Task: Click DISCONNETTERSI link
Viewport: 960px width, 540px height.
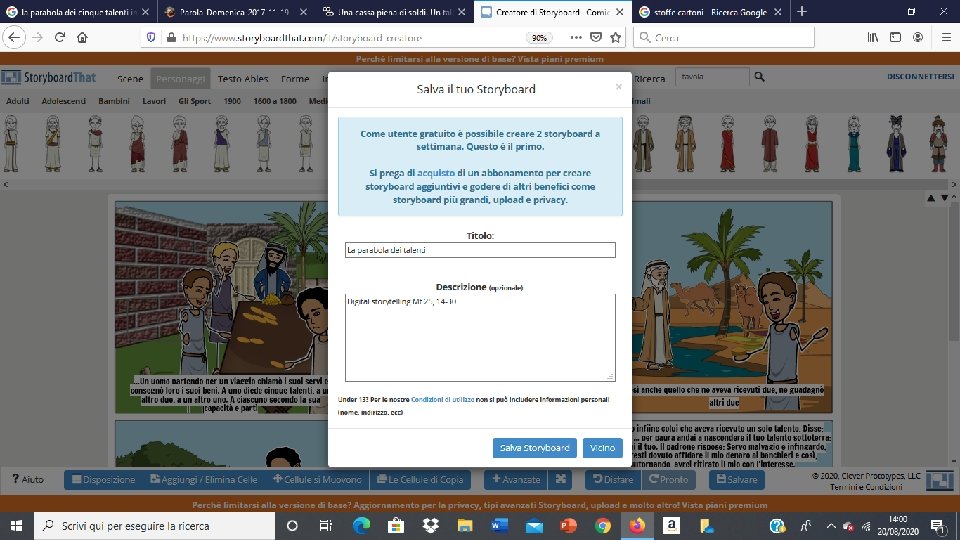Action: [x=921, y=77]
